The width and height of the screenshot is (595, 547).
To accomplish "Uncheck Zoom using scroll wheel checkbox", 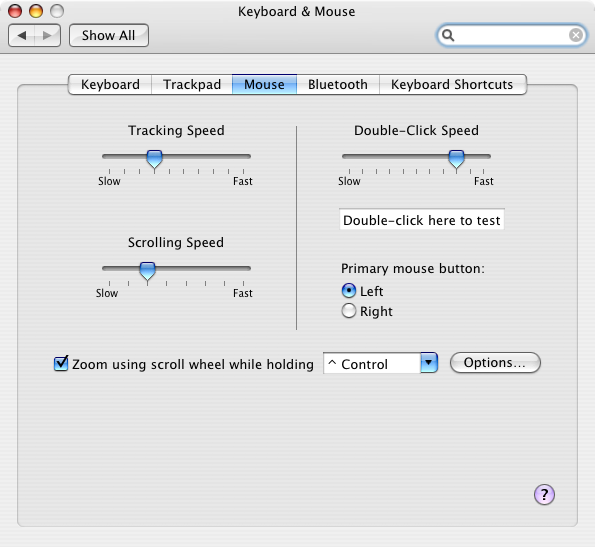I will pos(61,363).
